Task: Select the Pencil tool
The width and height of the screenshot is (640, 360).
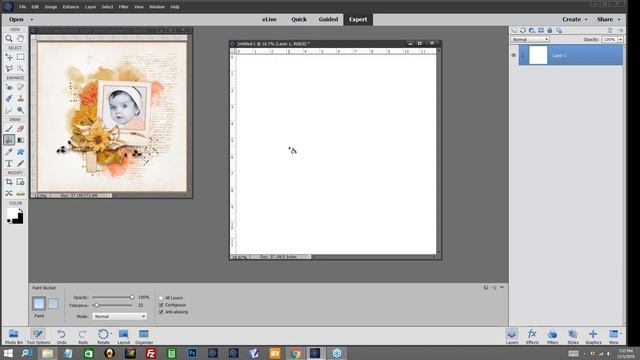Action: coord(20,163)
